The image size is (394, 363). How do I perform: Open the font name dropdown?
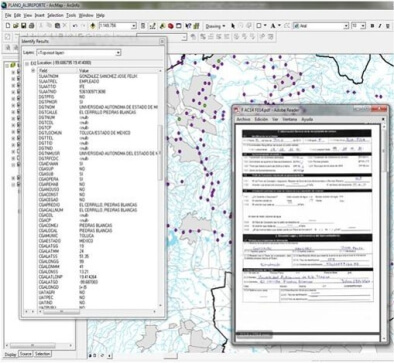[346, 26]
